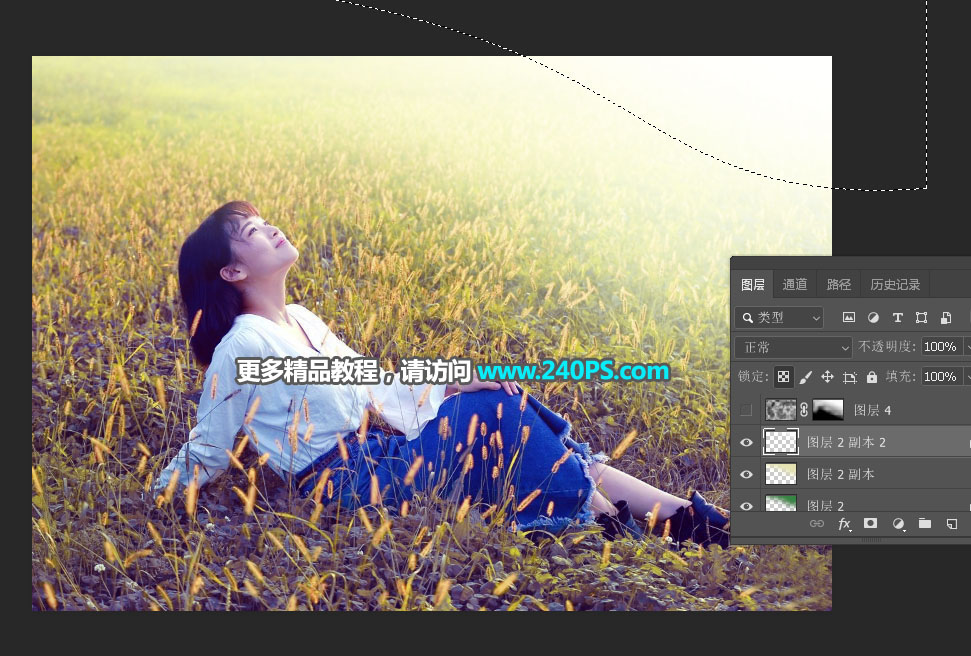This screenshot has height=656, width=971.
Task: Hide the 图层 2 layer
Action: pos(746,505)
